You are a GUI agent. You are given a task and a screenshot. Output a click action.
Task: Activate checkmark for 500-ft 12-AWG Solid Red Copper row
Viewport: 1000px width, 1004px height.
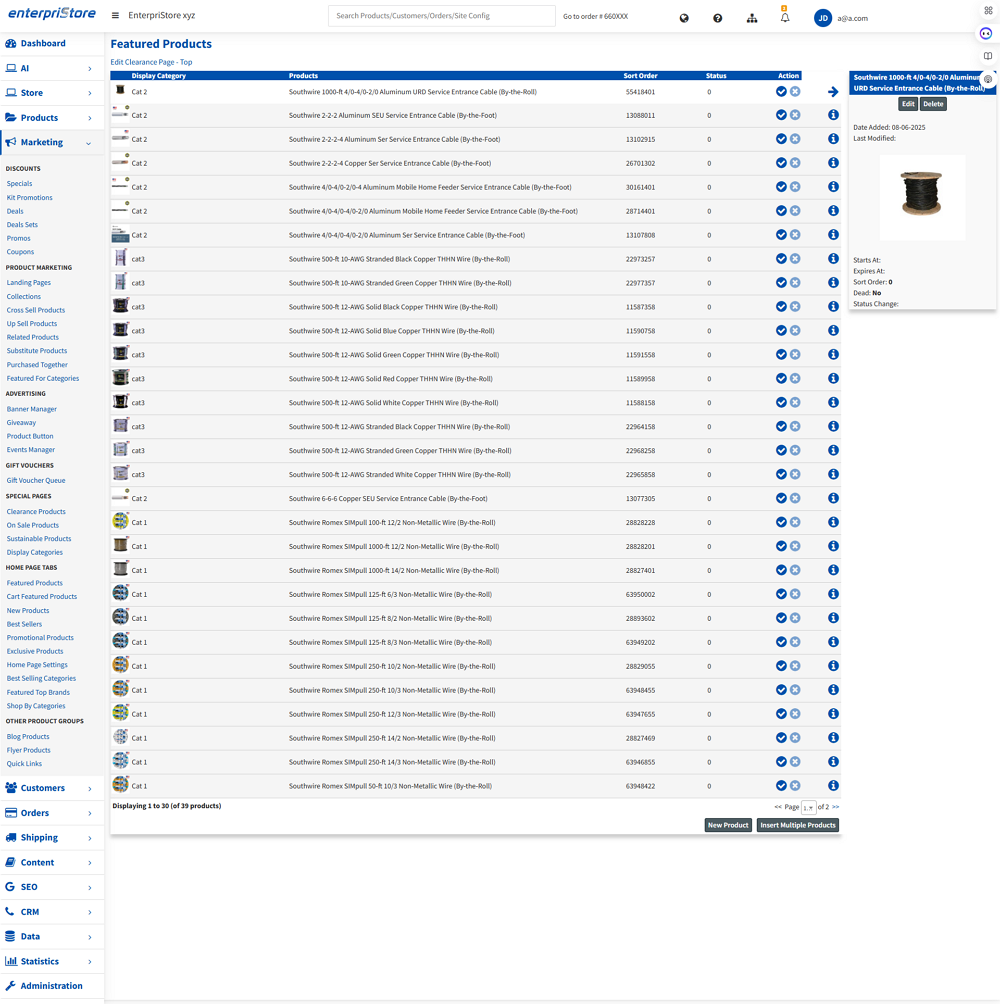tap(781, 379)
